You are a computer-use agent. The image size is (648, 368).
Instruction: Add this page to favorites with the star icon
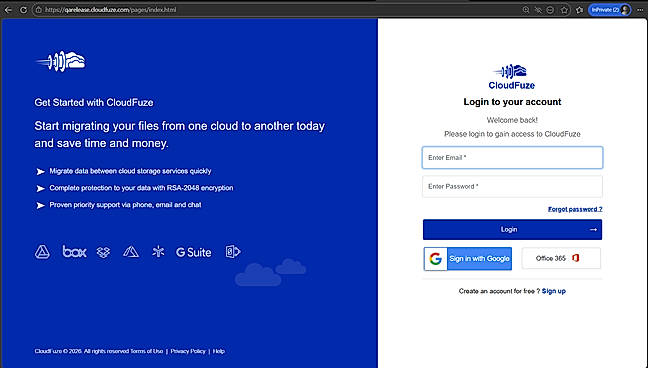(565, 10)
